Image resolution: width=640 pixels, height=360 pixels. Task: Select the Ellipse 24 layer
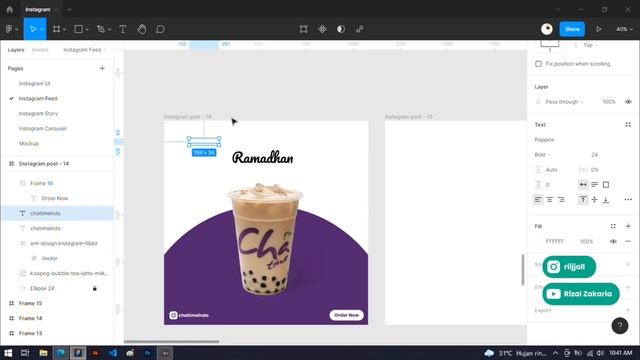click(x=42, y=288)
